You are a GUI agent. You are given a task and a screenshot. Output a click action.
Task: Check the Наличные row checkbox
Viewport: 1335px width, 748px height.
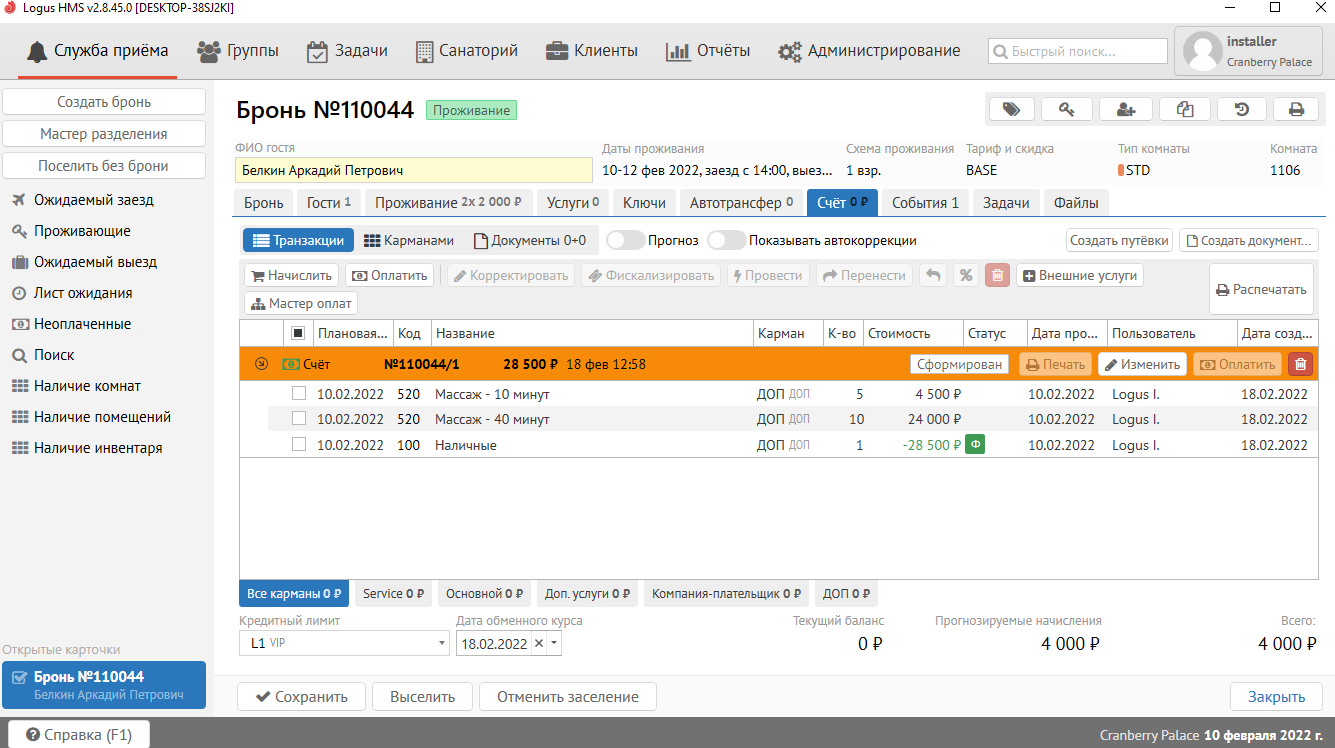(x=298, y=445)
